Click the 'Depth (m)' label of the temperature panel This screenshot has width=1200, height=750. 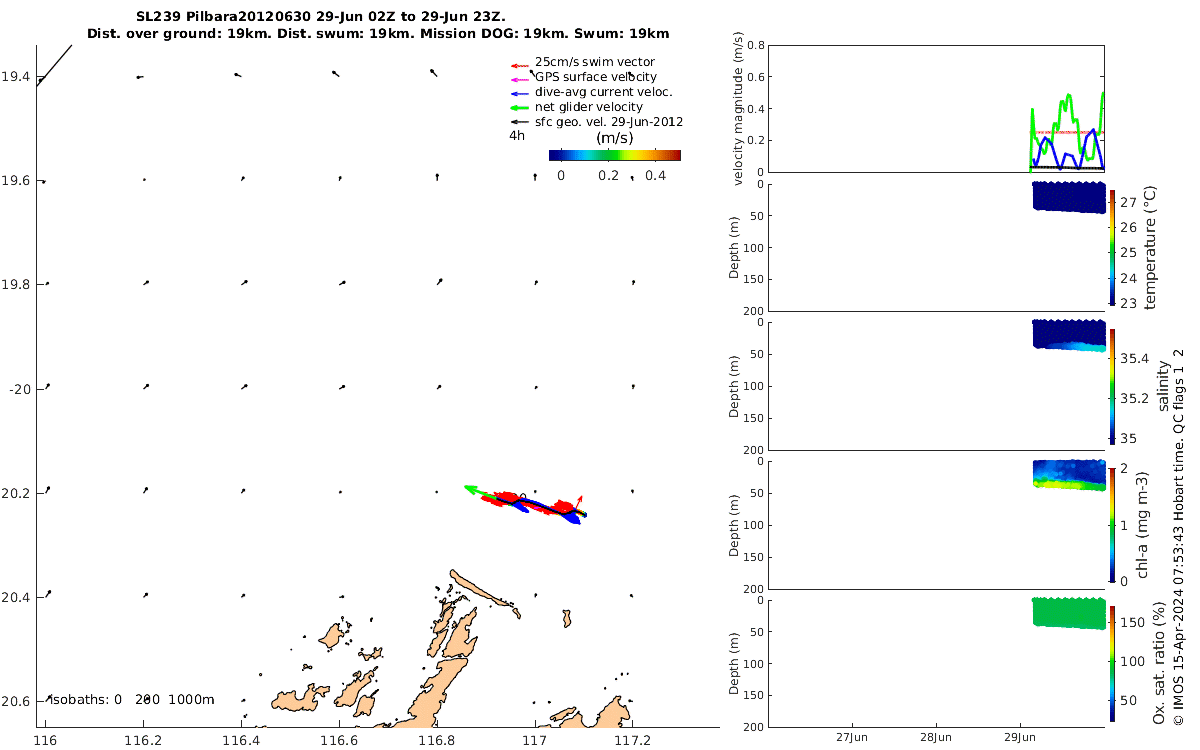736,246
